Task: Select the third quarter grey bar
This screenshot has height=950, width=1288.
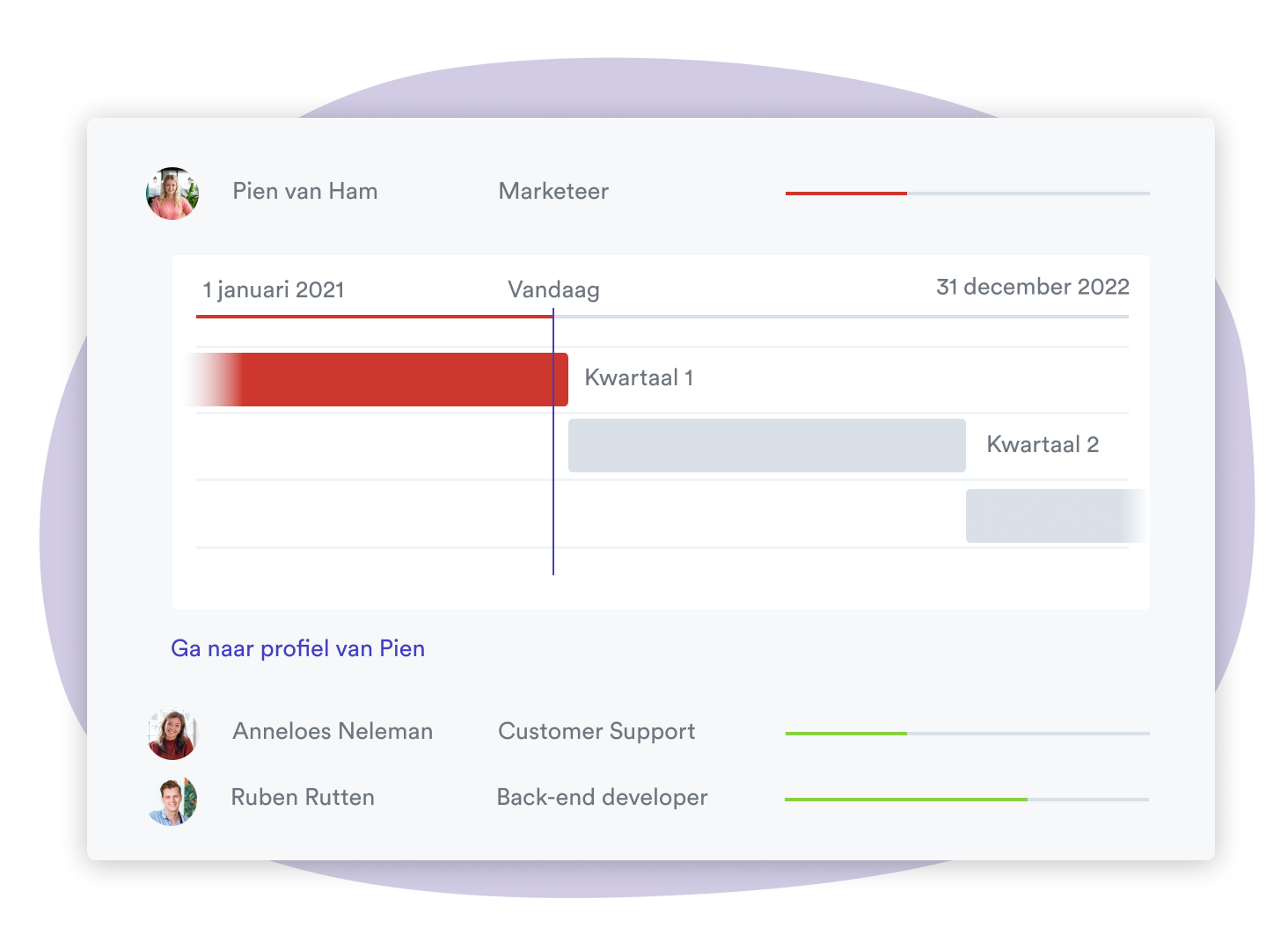Action: pos(1057,515)
